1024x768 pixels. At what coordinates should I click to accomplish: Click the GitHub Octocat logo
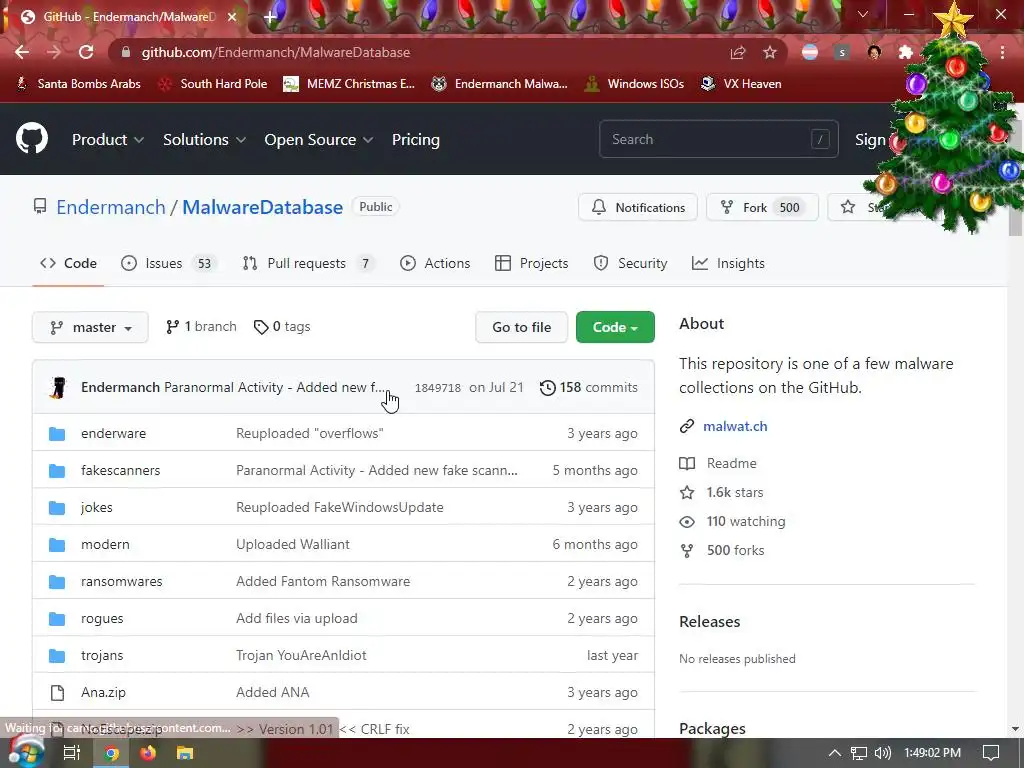[x=32, y=138]
